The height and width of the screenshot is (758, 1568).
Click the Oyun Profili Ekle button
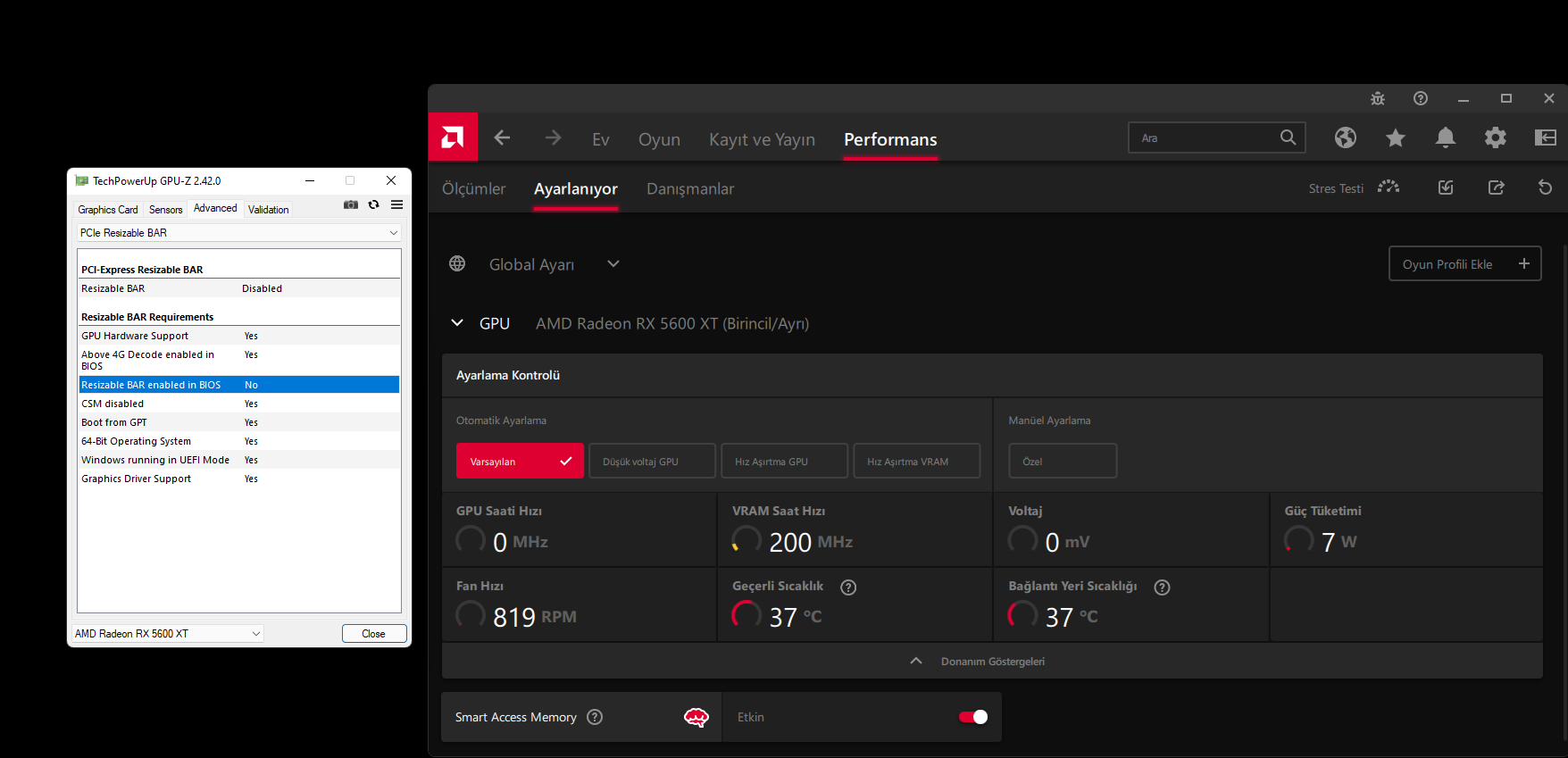[1465, 263]
